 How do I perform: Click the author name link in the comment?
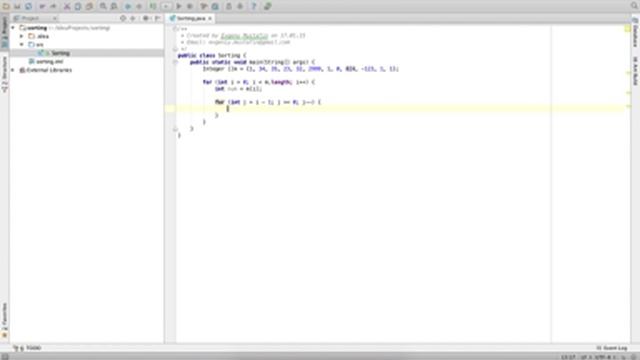(x=244, y=36)
